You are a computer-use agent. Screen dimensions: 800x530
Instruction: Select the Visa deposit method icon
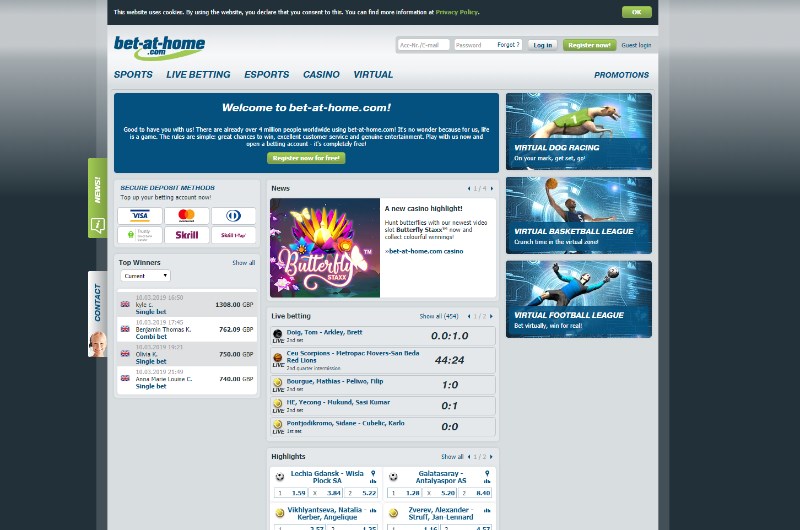click(x=140, y=216)
